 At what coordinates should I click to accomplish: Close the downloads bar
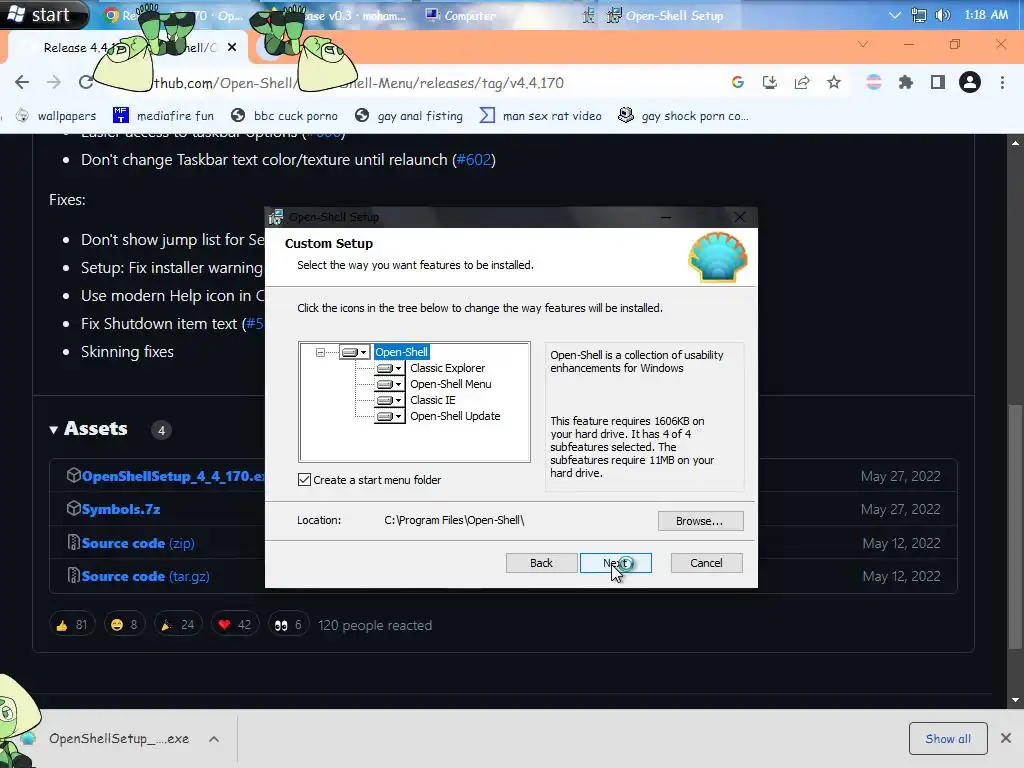1006,738
